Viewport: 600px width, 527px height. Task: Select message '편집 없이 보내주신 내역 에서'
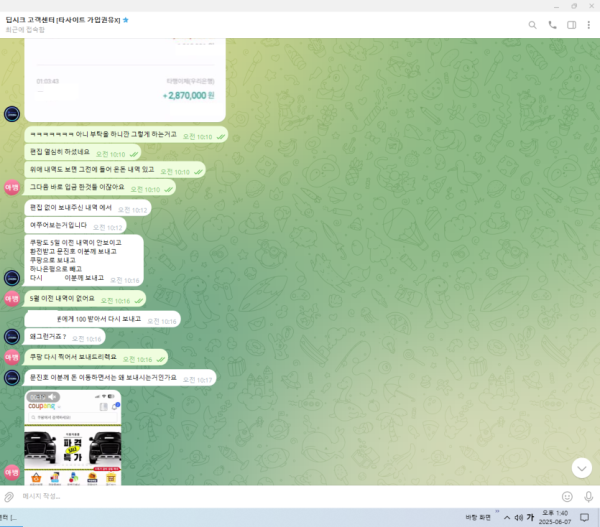[88, 208]
